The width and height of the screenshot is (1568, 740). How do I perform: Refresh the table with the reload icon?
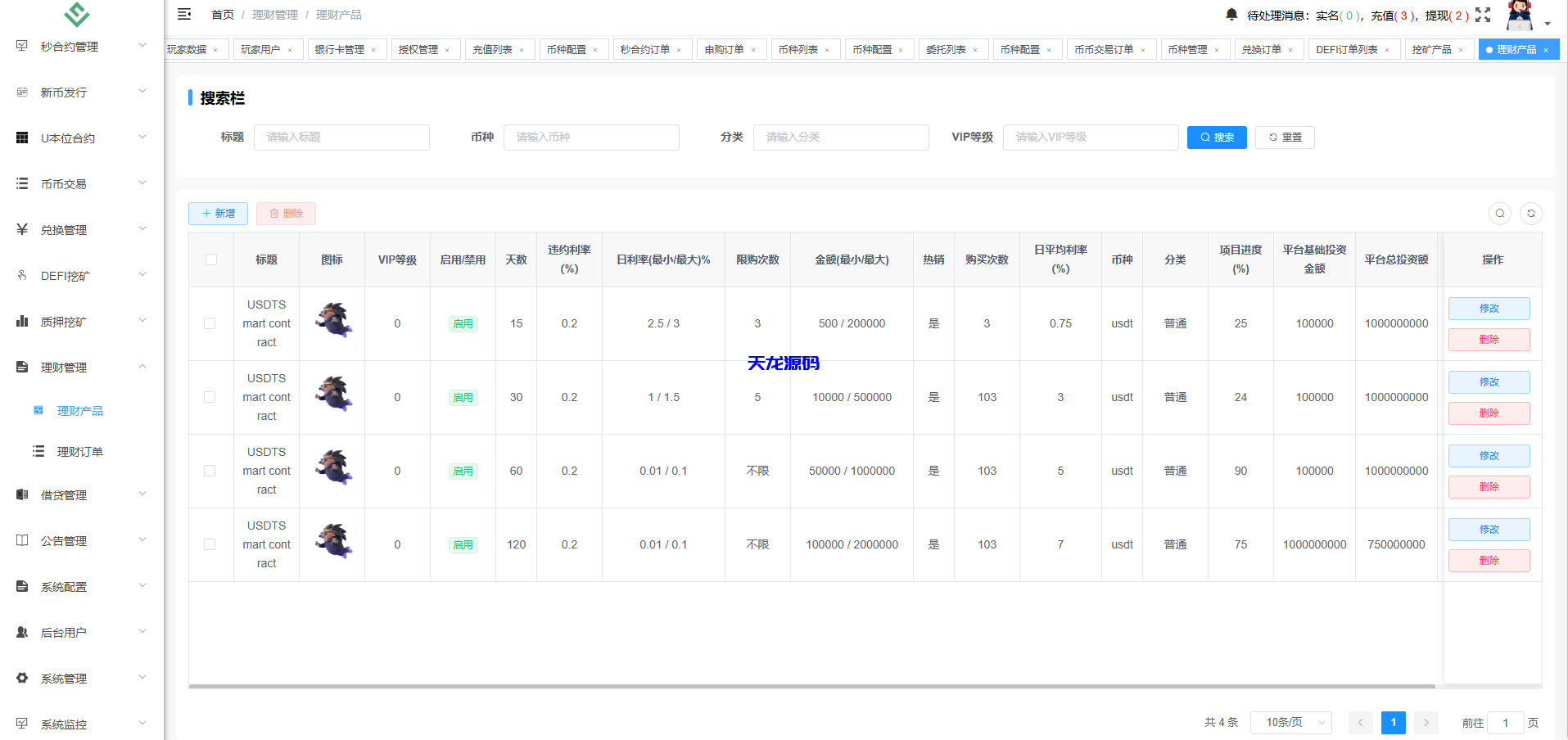coord(1531,213)
